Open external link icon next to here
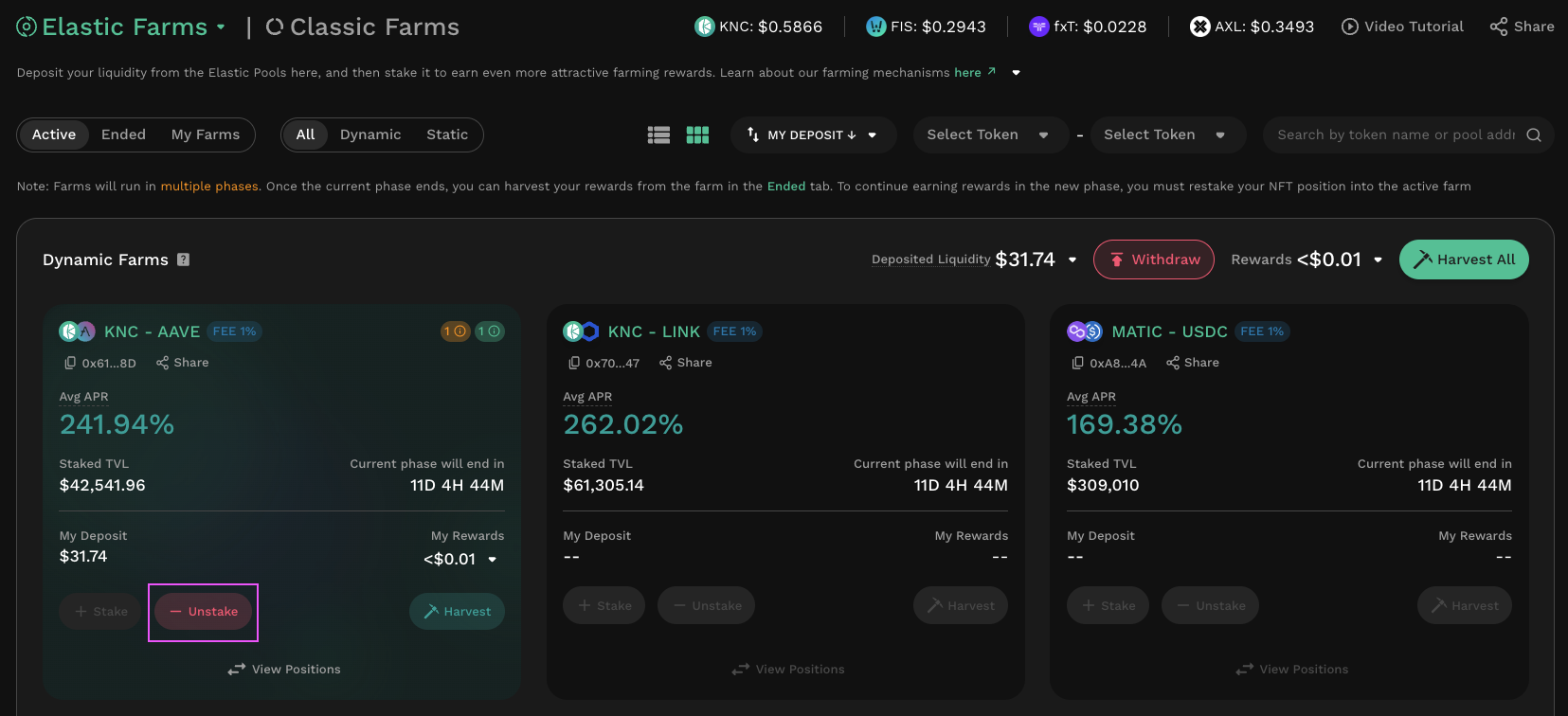Image resolution: width=1568 pixels, height=716 pixels. pyautogui.click(x=992, y=71)
